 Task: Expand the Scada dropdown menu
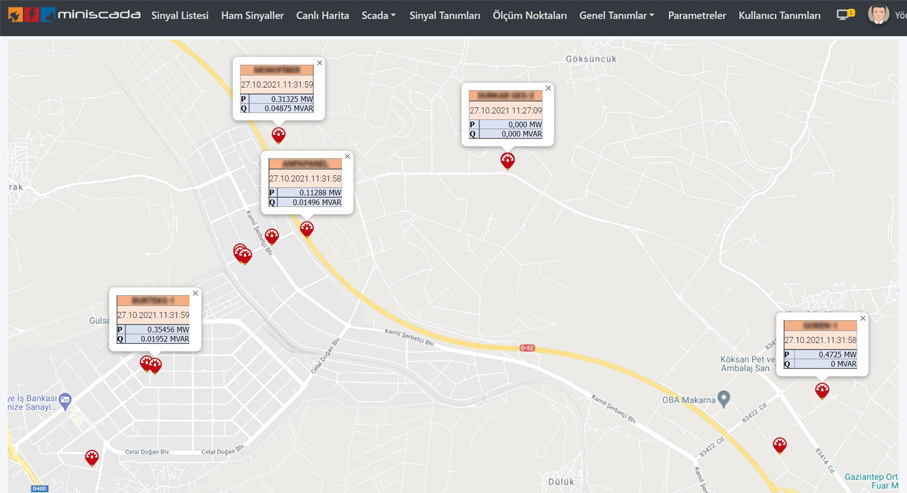point(378,16)
